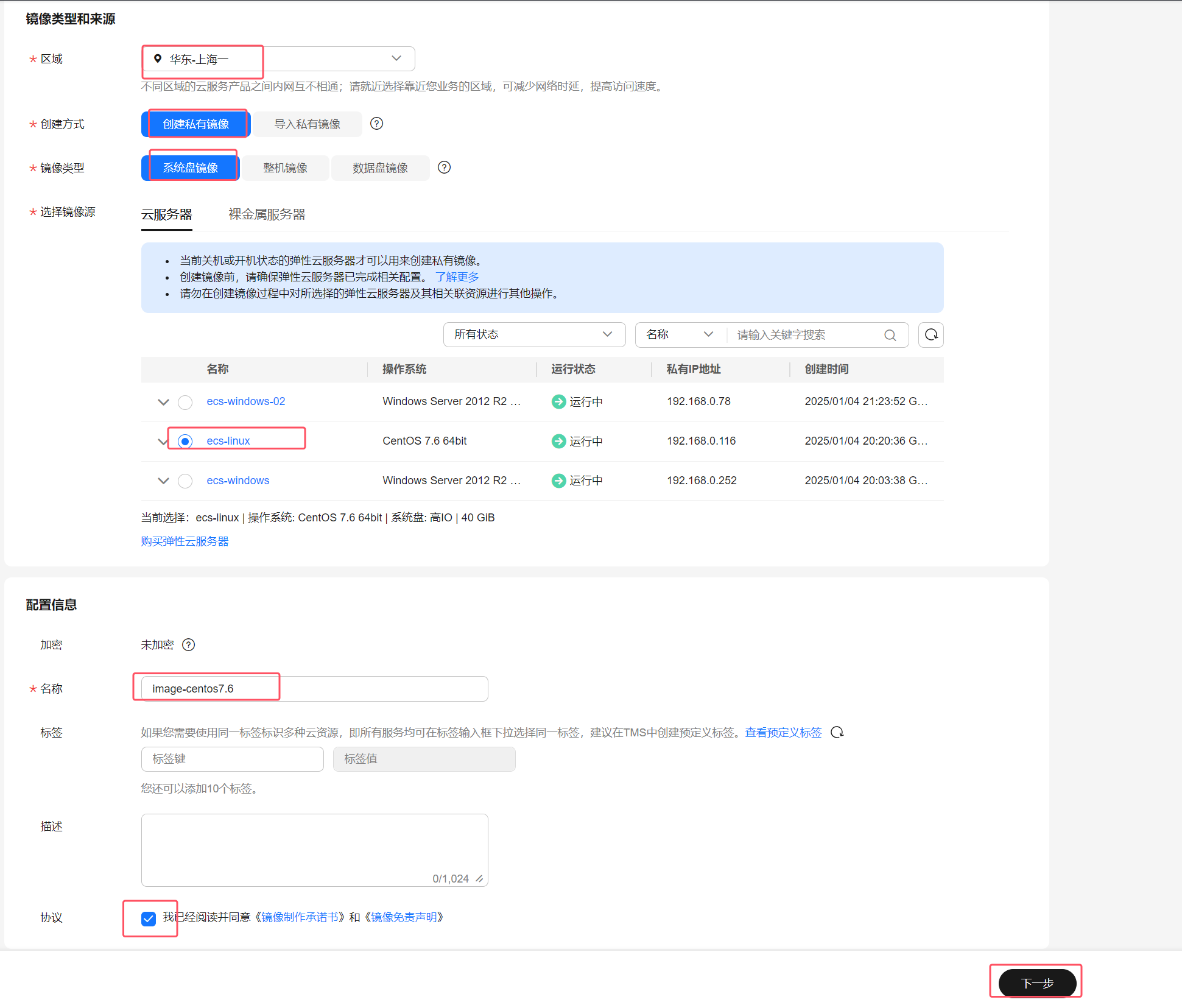
Task: Click IP address 192.168.0.78
Action: click(x=698, y=401)
